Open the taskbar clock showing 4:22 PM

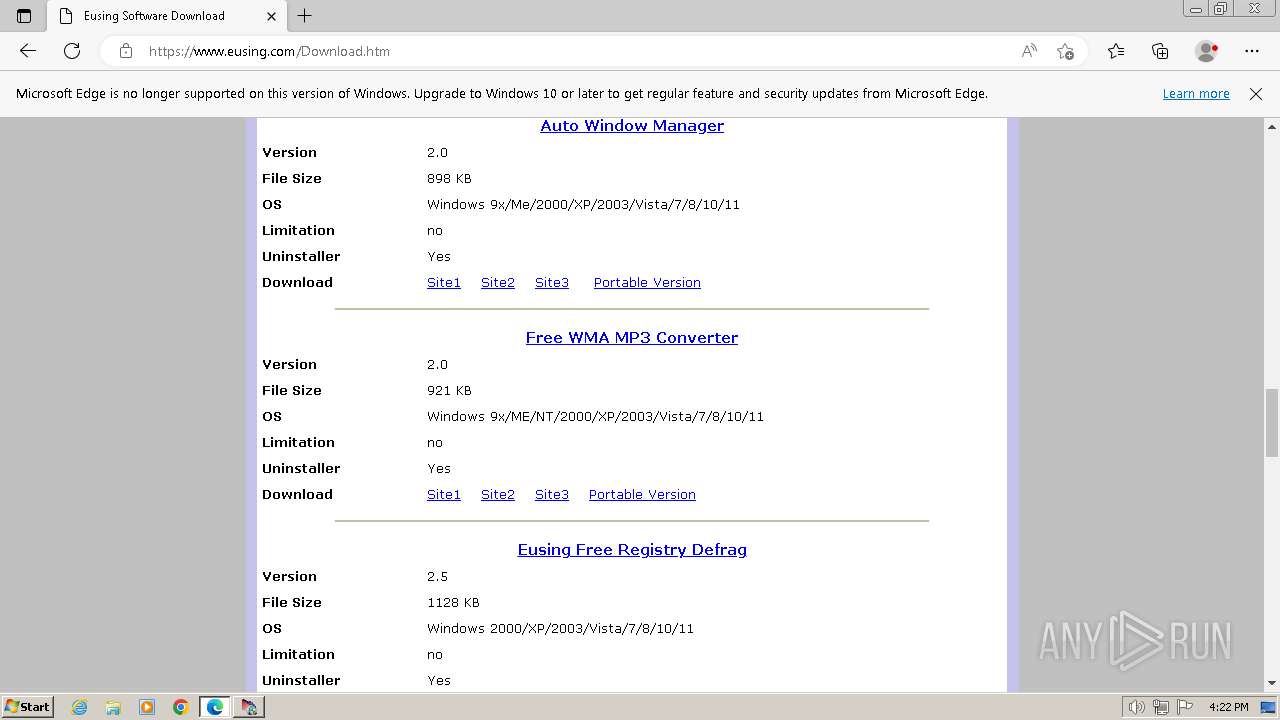pyautogui.click(x=1228, y=707)
